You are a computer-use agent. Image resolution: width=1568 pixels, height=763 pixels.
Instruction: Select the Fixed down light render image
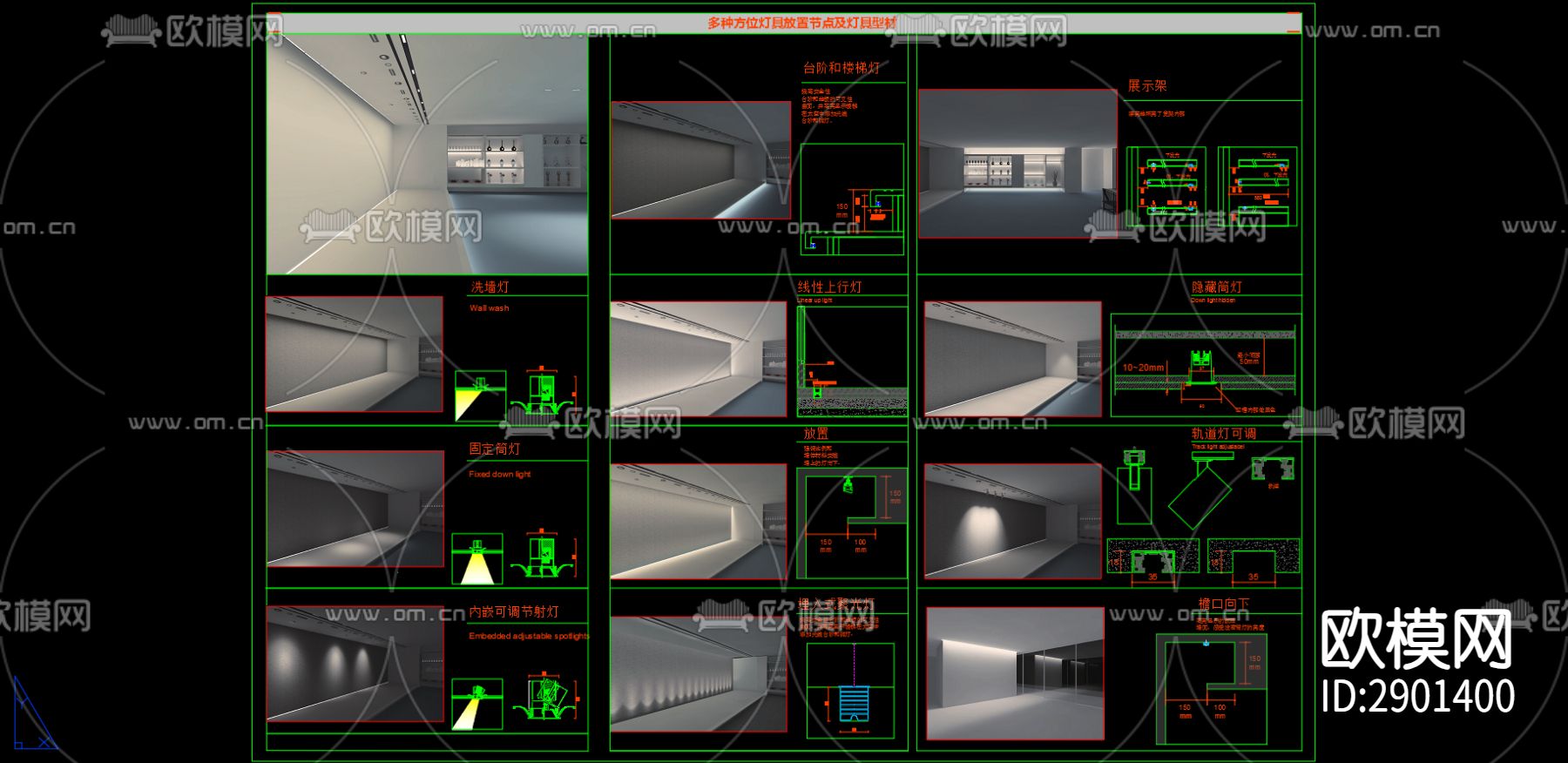355,509
